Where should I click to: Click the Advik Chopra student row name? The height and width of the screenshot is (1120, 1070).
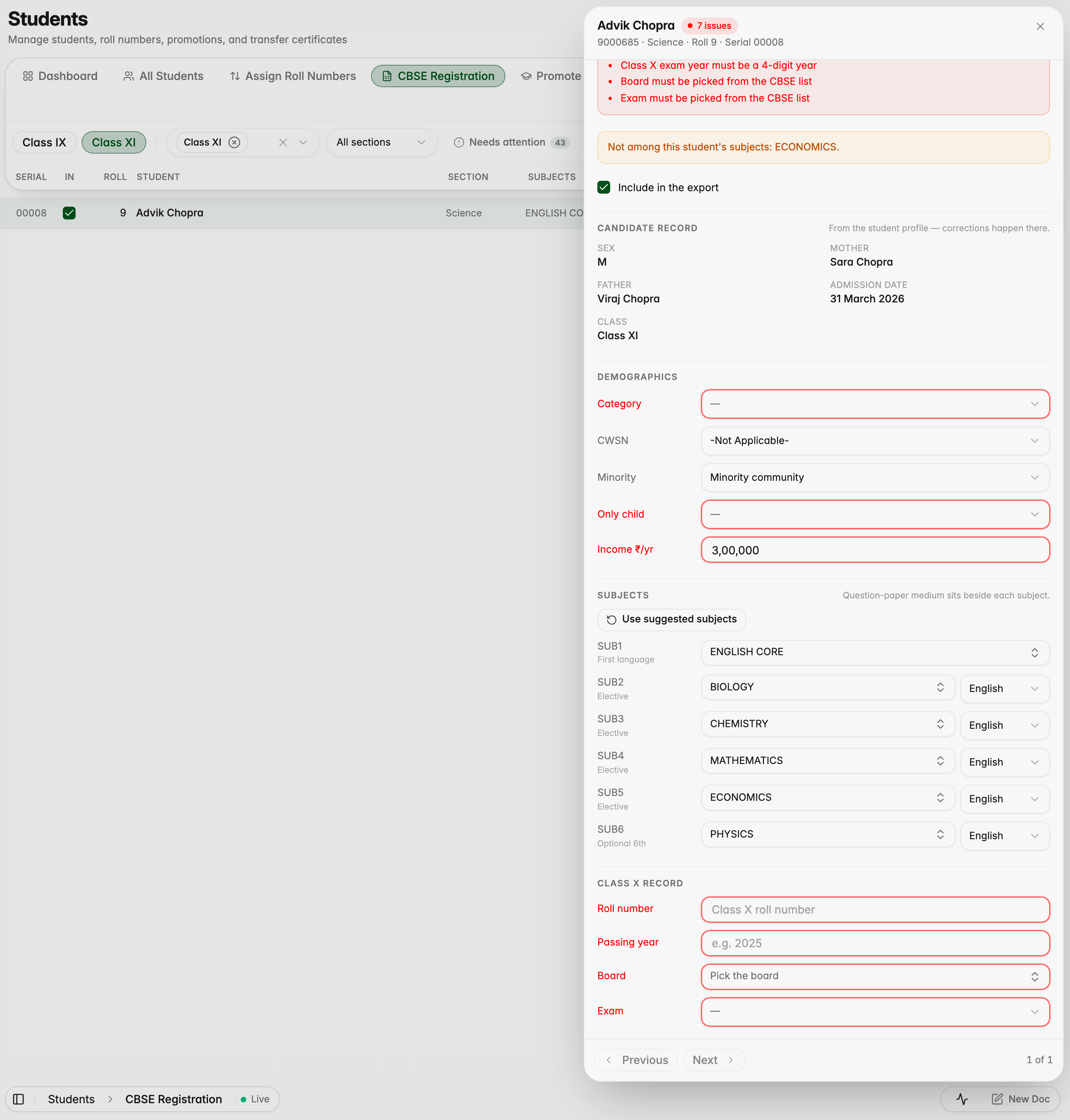170,213
